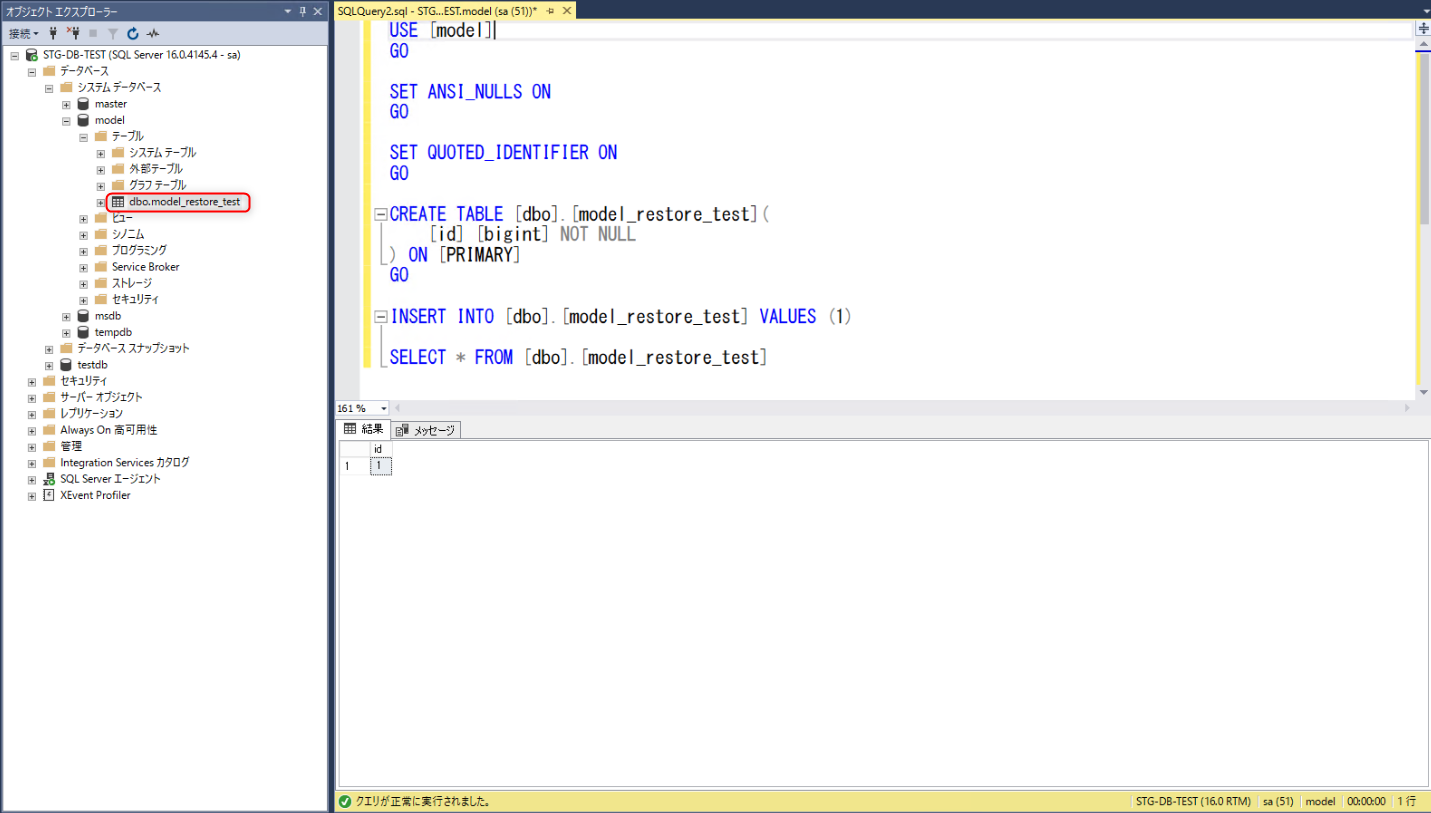Refresh the Object Explorer tree
Screen dimensions: 1431x813
click(x=133, y=33)
